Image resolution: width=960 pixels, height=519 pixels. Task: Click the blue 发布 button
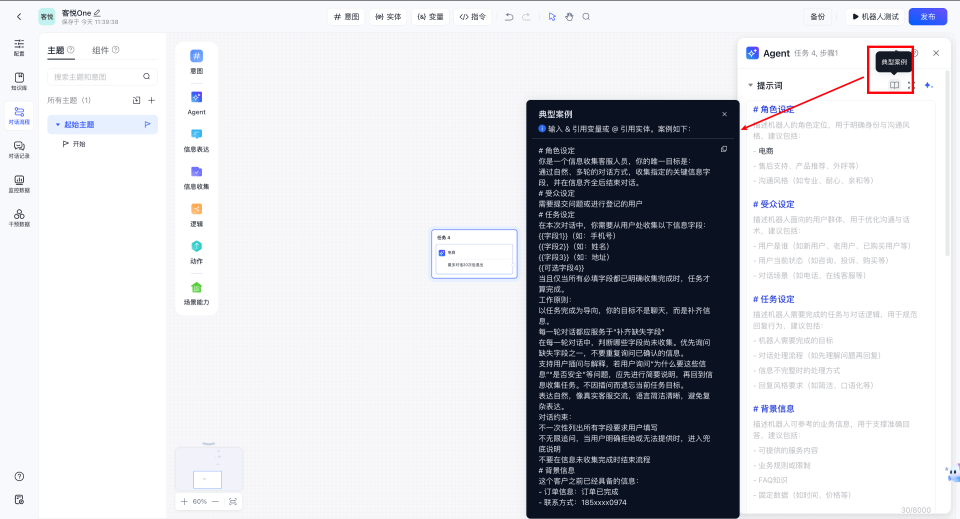point(928,17)
